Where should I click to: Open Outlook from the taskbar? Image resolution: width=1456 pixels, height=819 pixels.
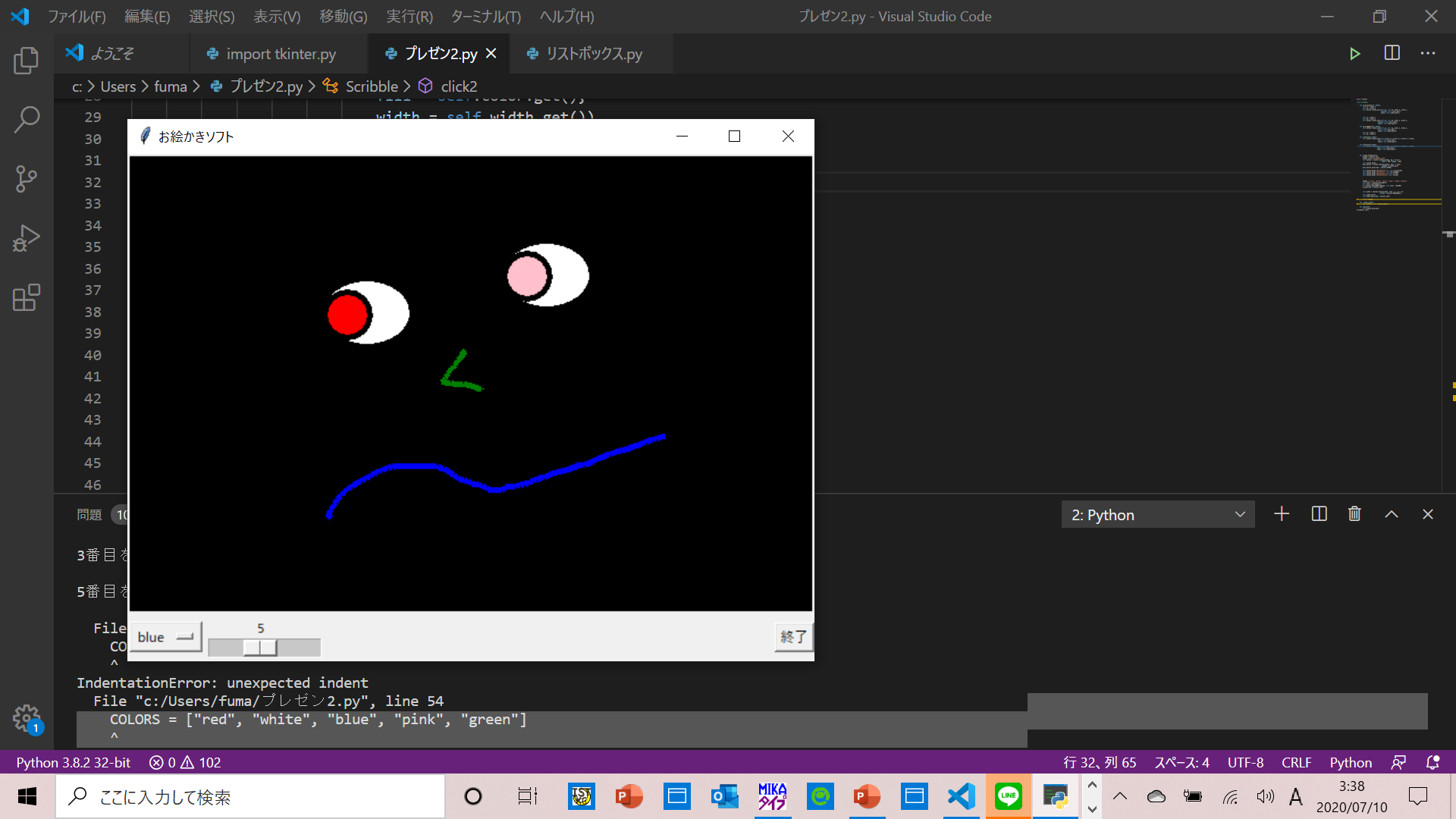pos(724,796)
